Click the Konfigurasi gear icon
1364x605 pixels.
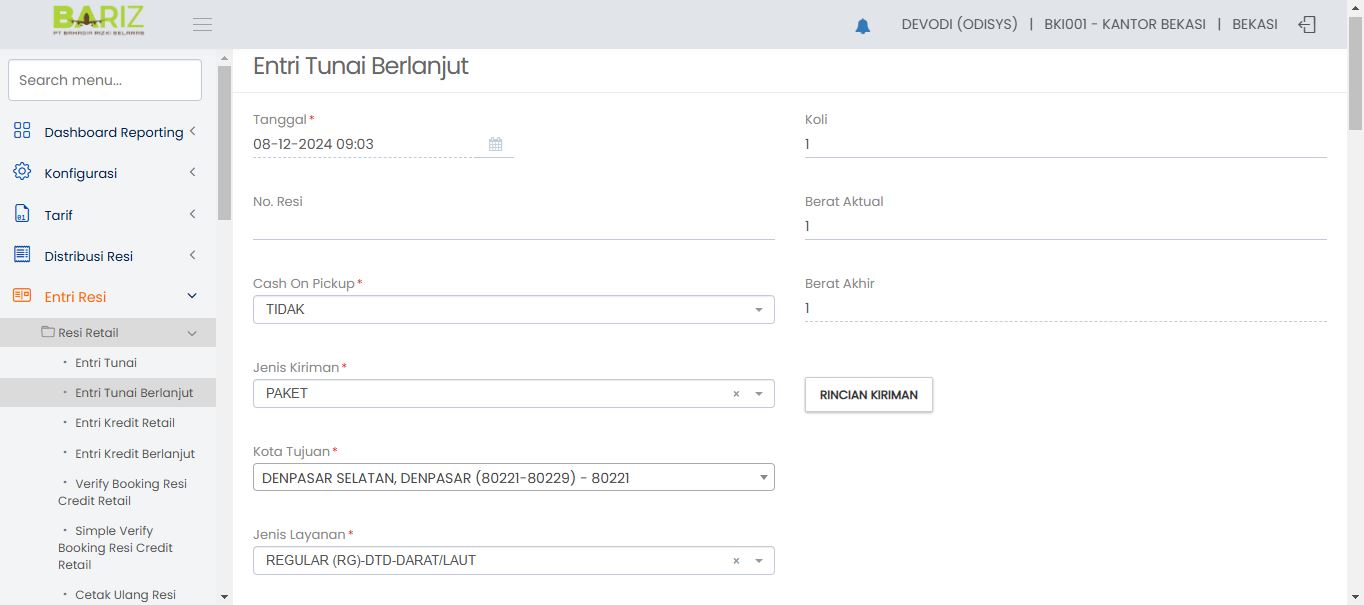[x=22, y=172]
